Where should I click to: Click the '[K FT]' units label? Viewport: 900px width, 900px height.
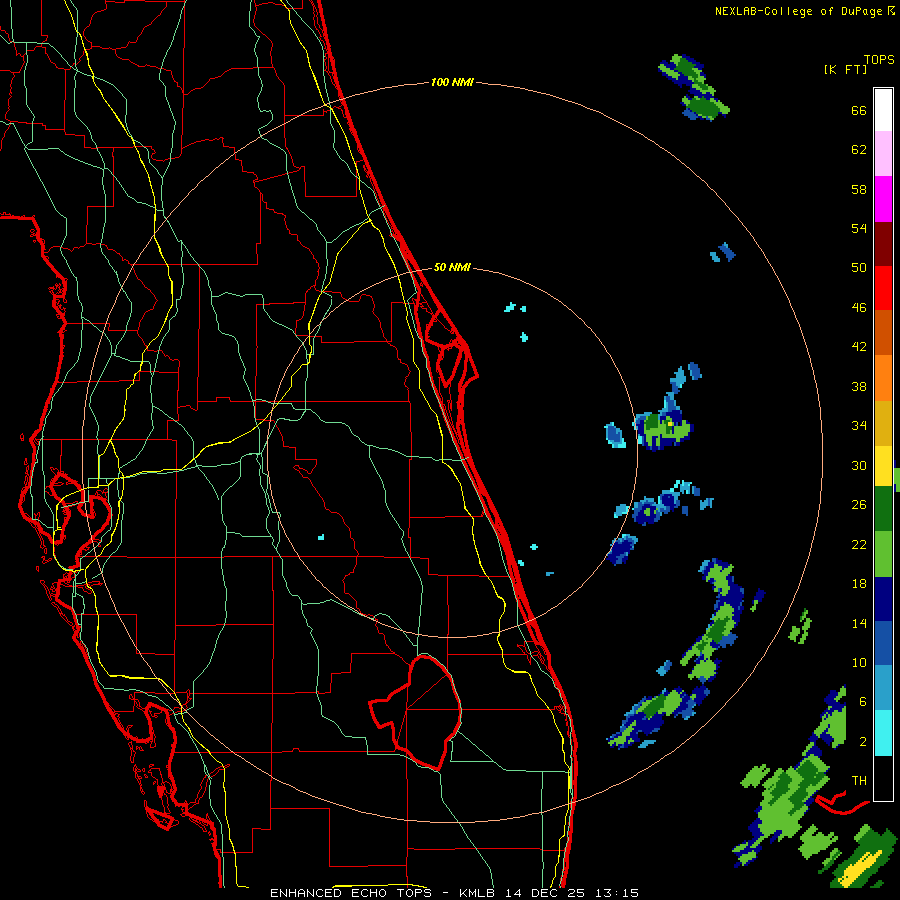(845, 70)
